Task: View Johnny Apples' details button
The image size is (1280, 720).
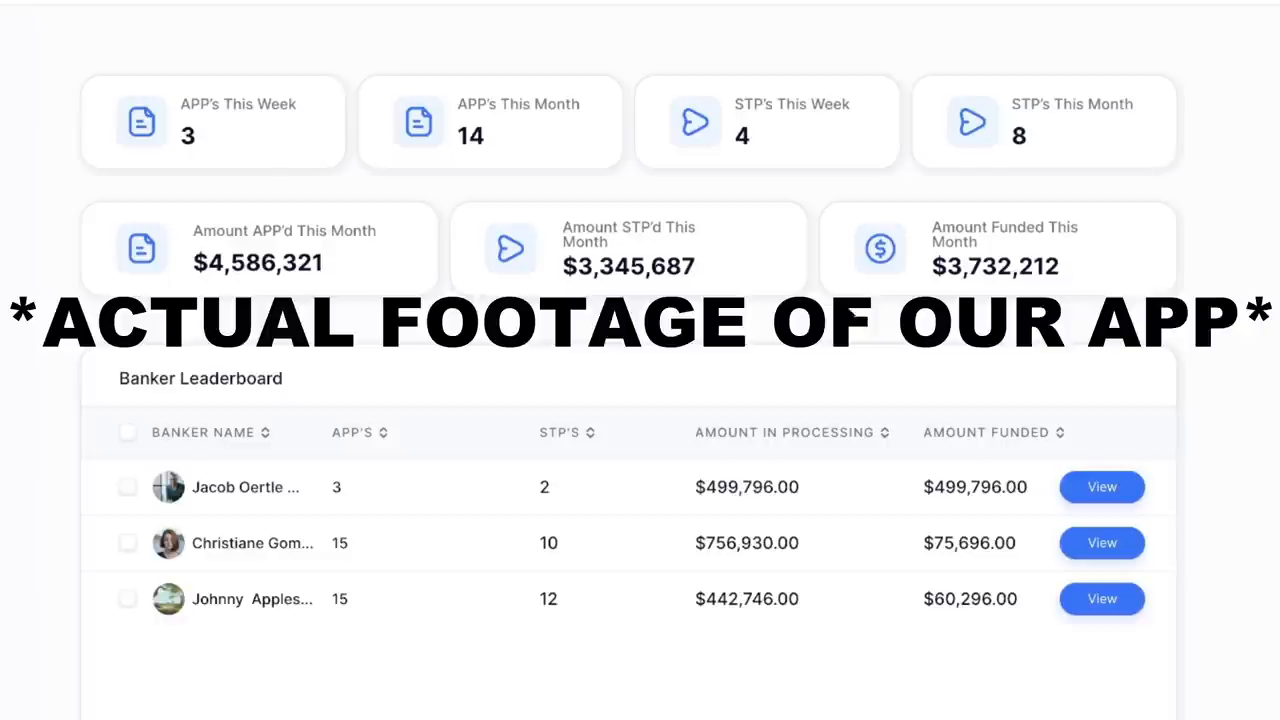Action: pyautogui.click(x=1102, y=599)
